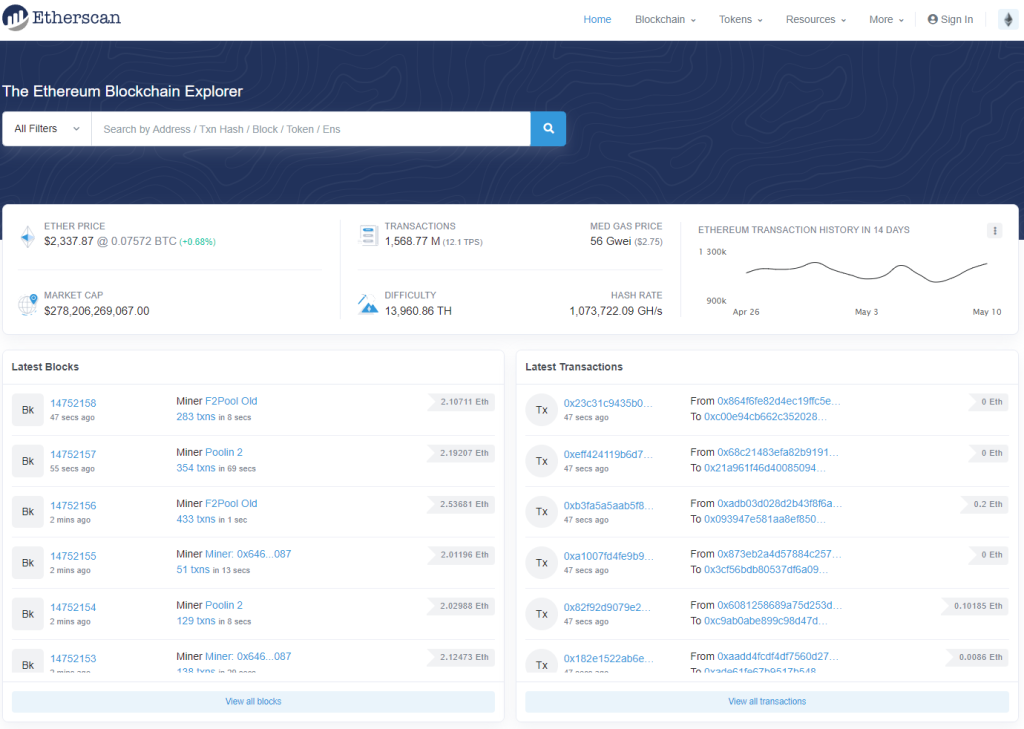Viewport: 1024px width, 729px height.
Task: Open miner Poolin 2 for block 14752157
Action: tap(224, 452)
